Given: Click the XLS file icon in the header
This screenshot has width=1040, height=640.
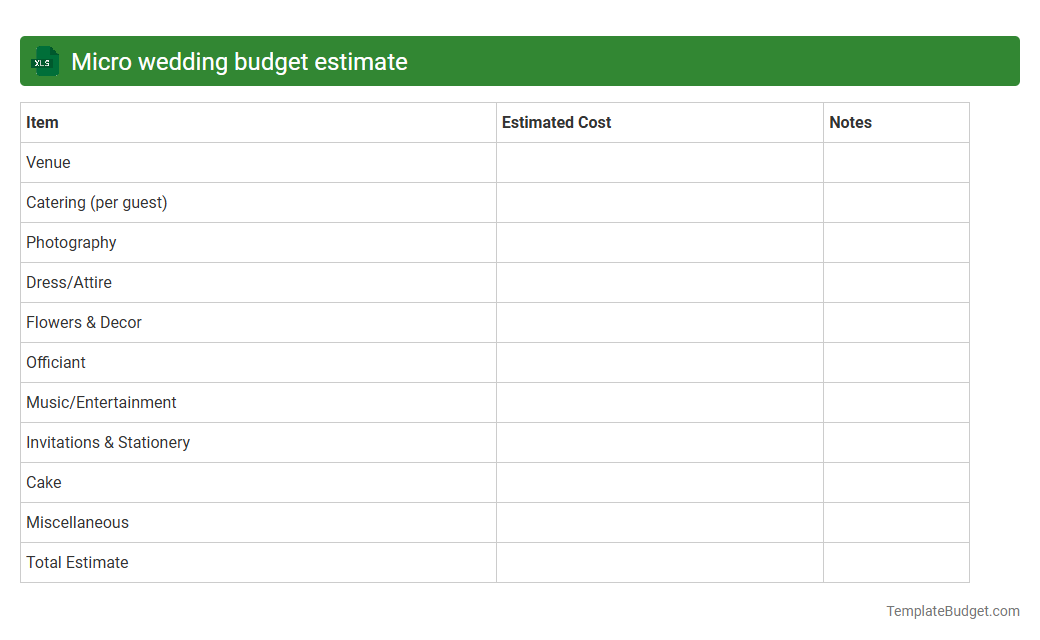Looking at the screenshot, I should tap(44, 61).
